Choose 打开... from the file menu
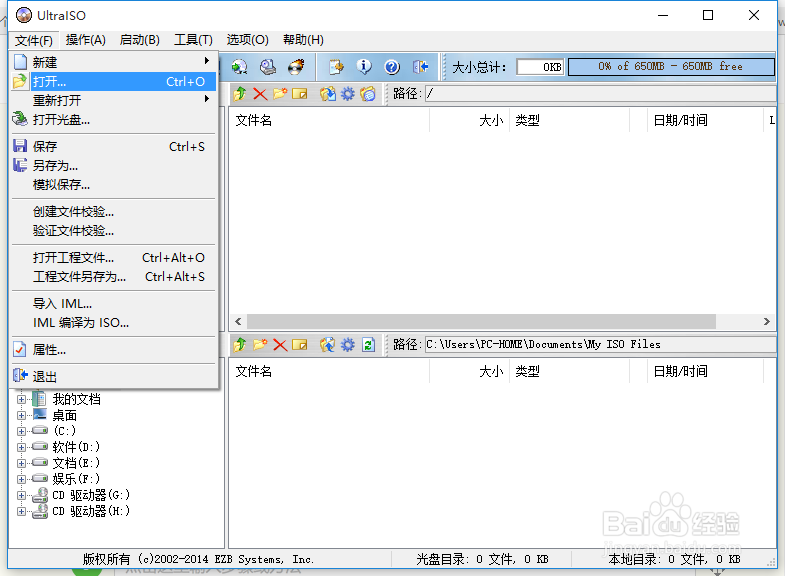 click(114, 82)
